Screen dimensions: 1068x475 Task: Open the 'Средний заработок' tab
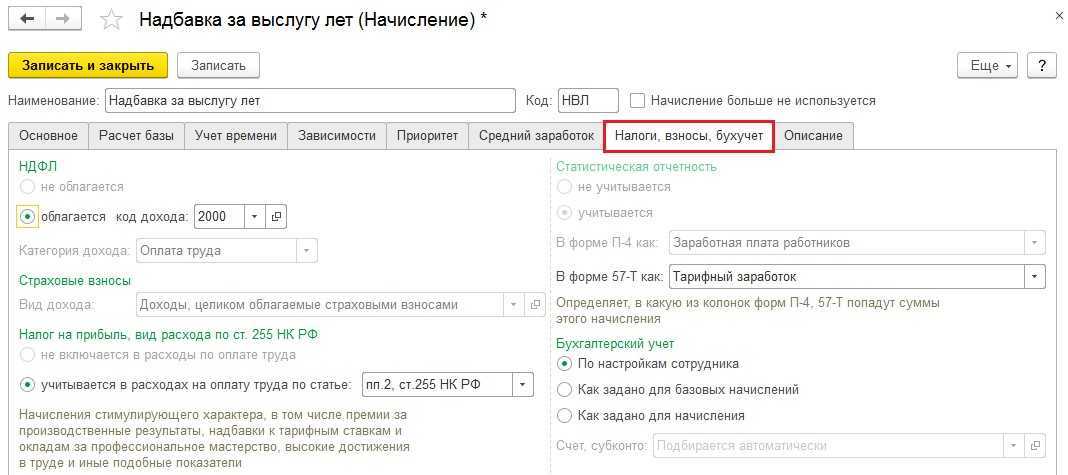tap(534, 135)
